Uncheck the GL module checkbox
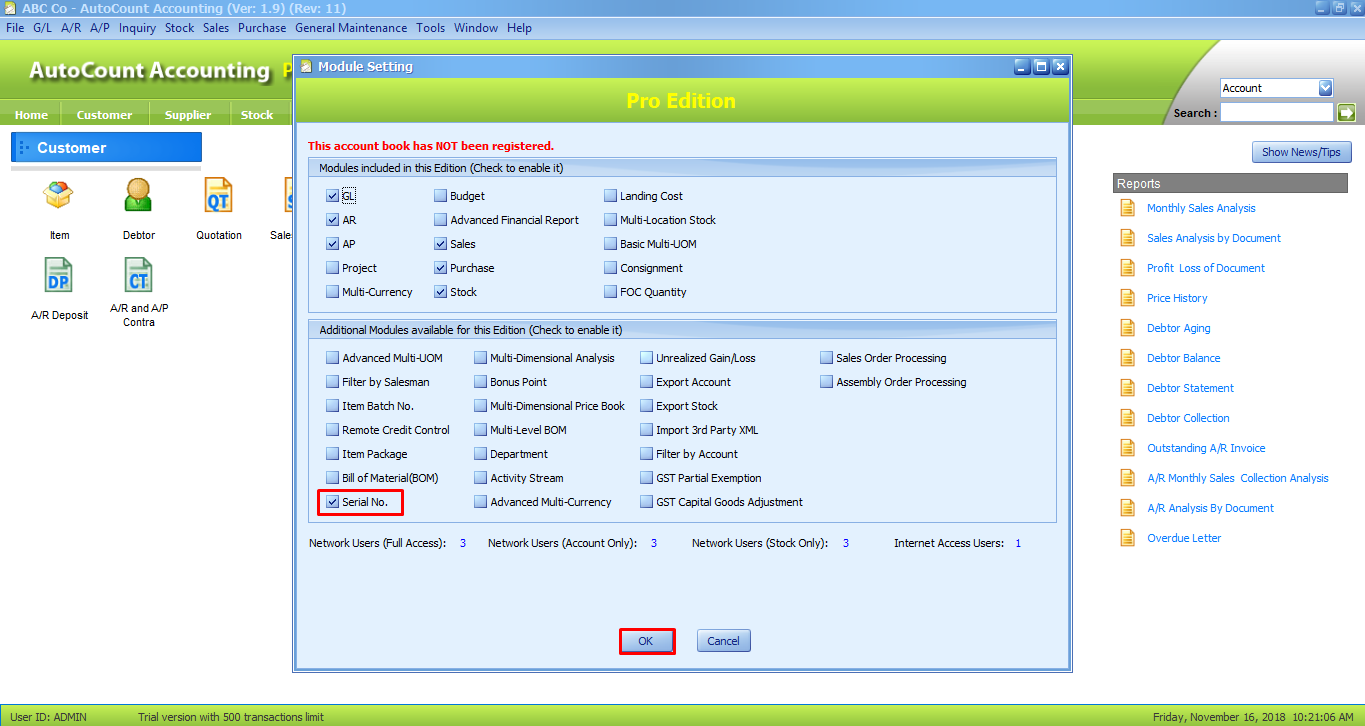This screenshot has width=1365, height=726. (x=333, y=196)
